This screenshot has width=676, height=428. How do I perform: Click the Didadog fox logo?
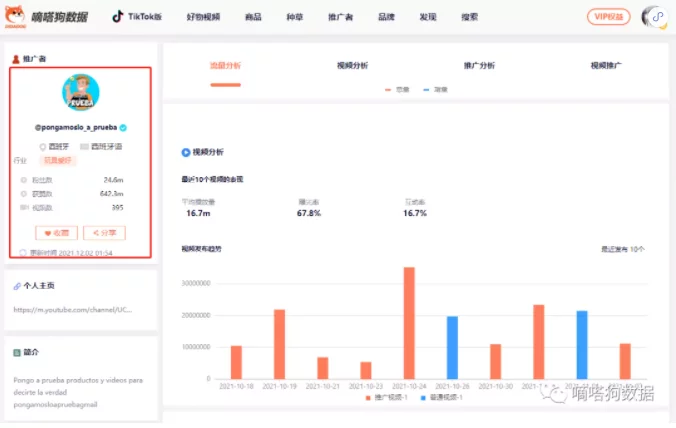click(15, 16)
